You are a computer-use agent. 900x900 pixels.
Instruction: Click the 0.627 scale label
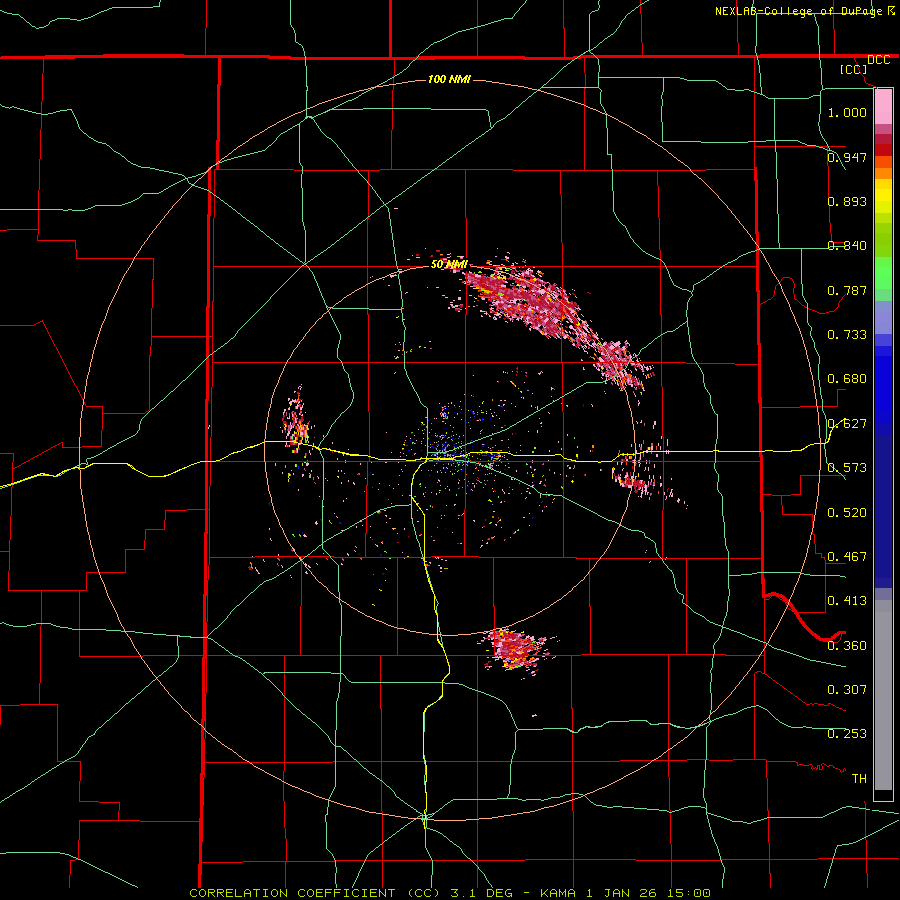pos(847,424)
